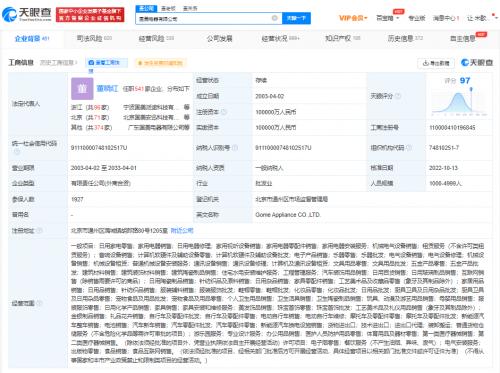Click the help icon beside 注册资本
The height and width of the screenshot is (373, 500).
click(x=224, y=112)
